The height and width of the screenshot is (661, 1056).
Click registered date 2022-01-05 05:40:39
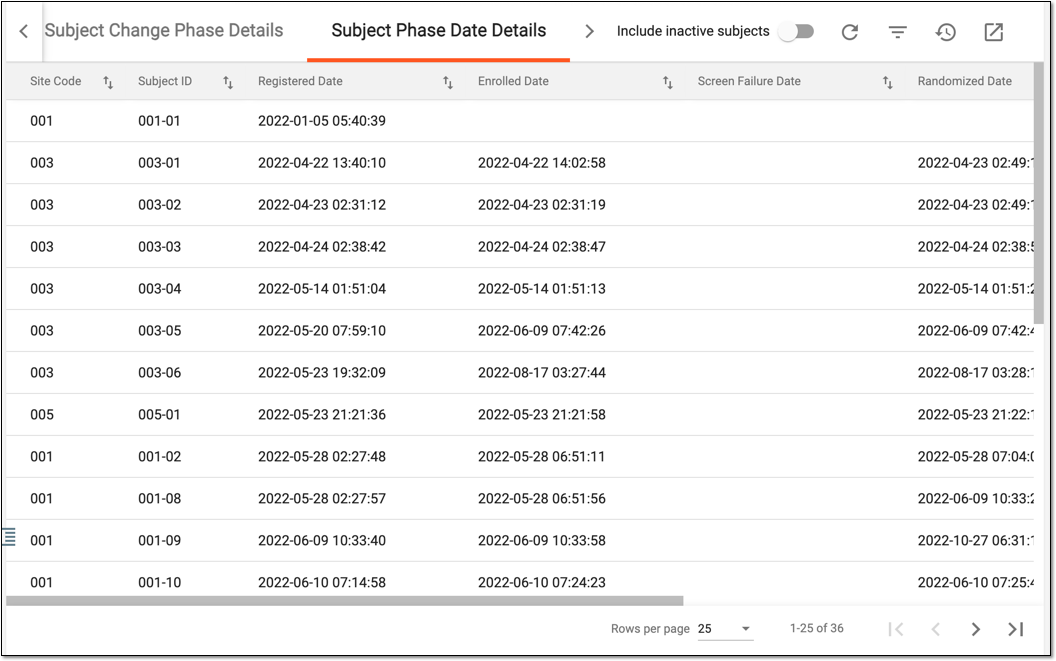click(322, 121)
